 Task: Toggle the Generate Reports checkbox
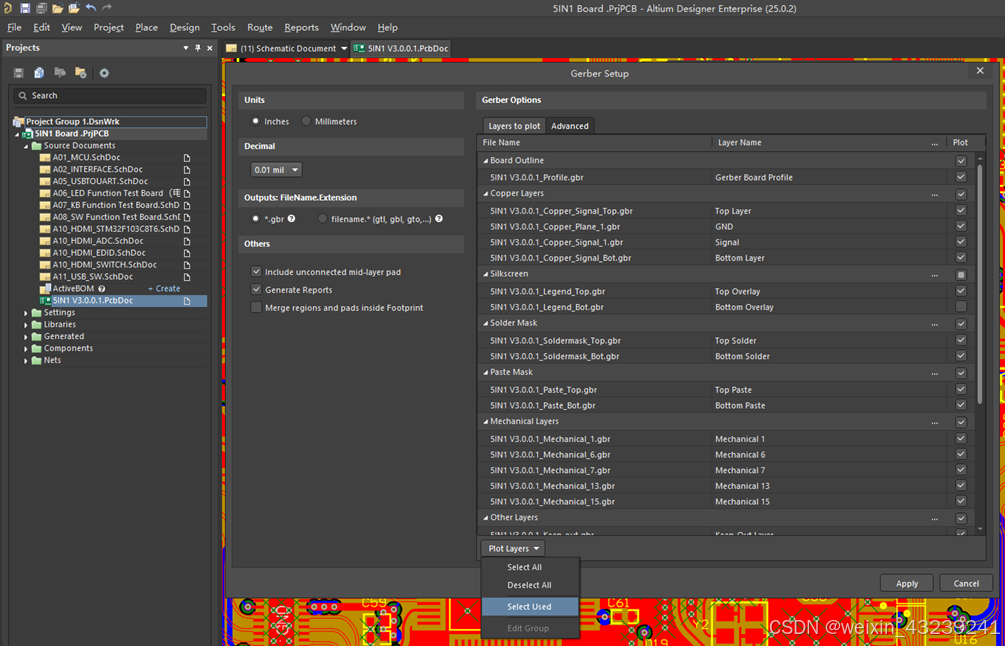click(256, 290)
